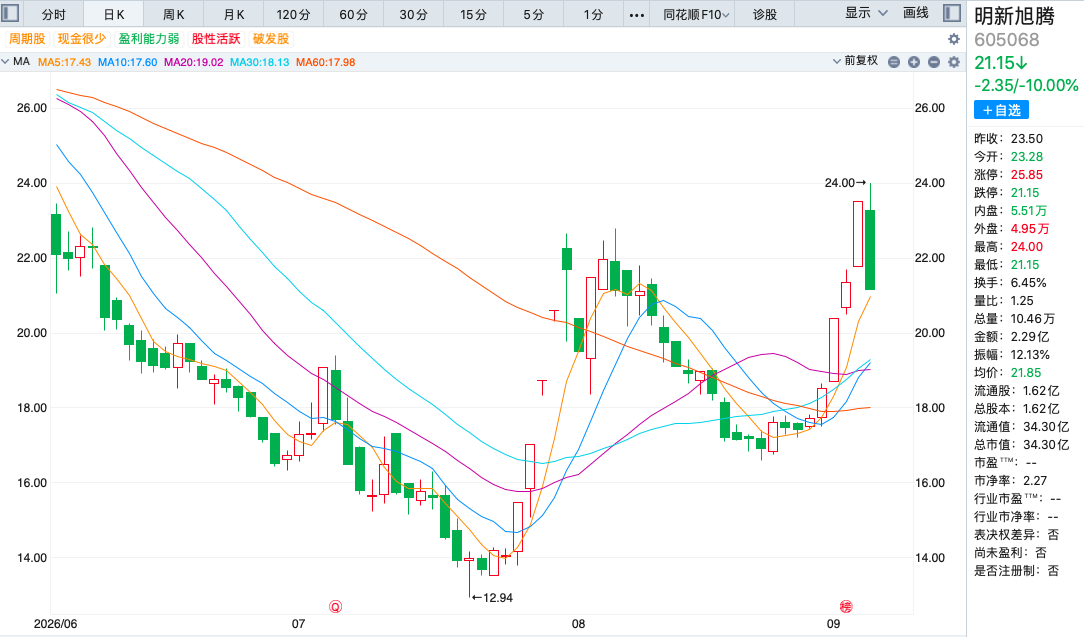1084x637 pixels.
Task: Click the first minus icon after 前复权
Action: [894, 62]
